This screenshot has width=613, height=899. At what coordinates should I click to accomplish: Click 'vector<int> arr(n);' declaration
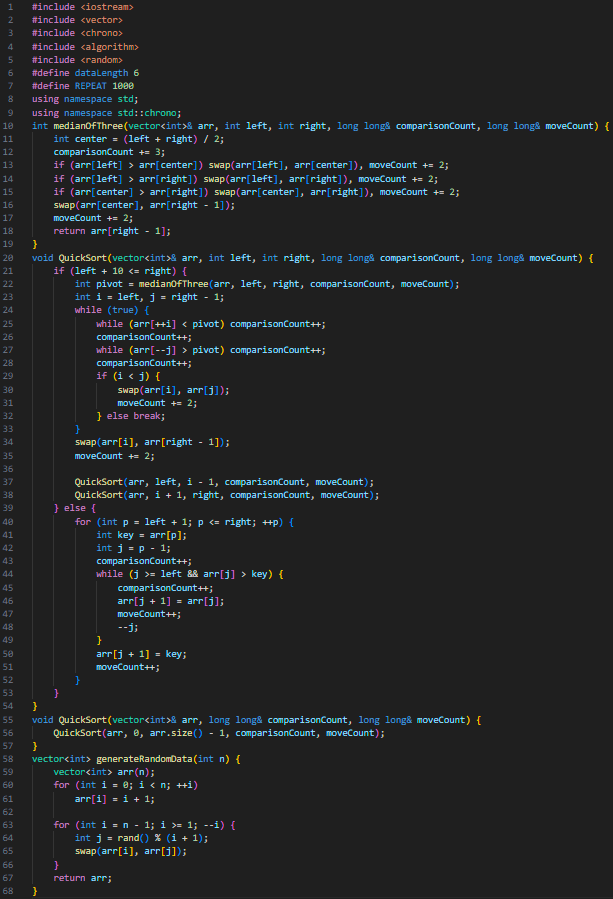(x=104, y=772)
